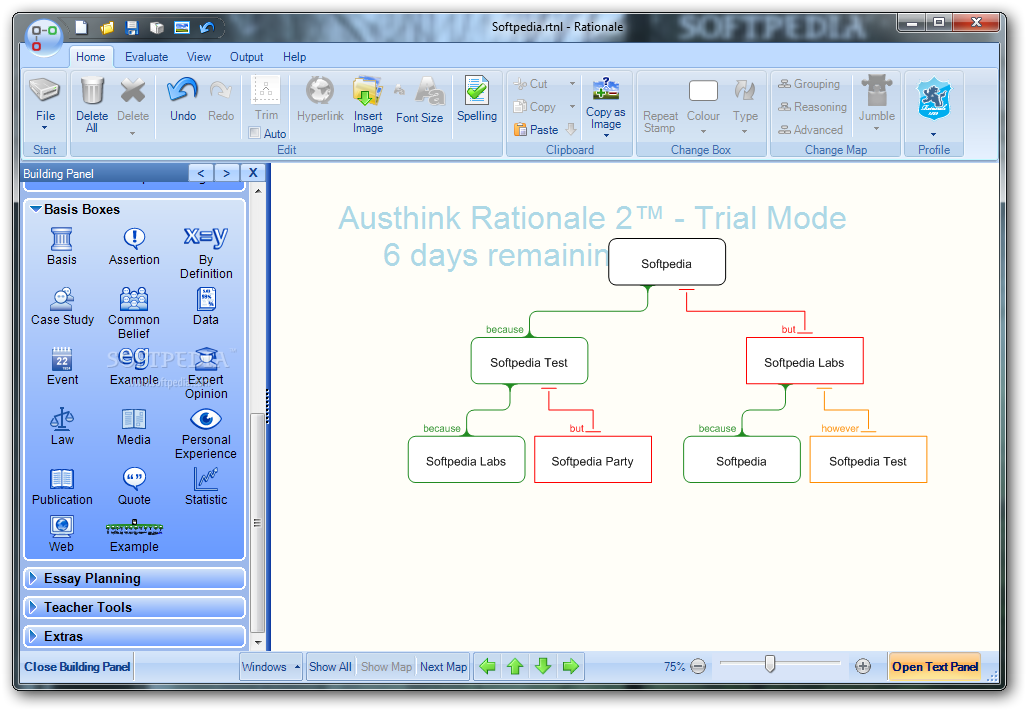
Task: Navigate map with green left arrow
Action: pos(487,666)
